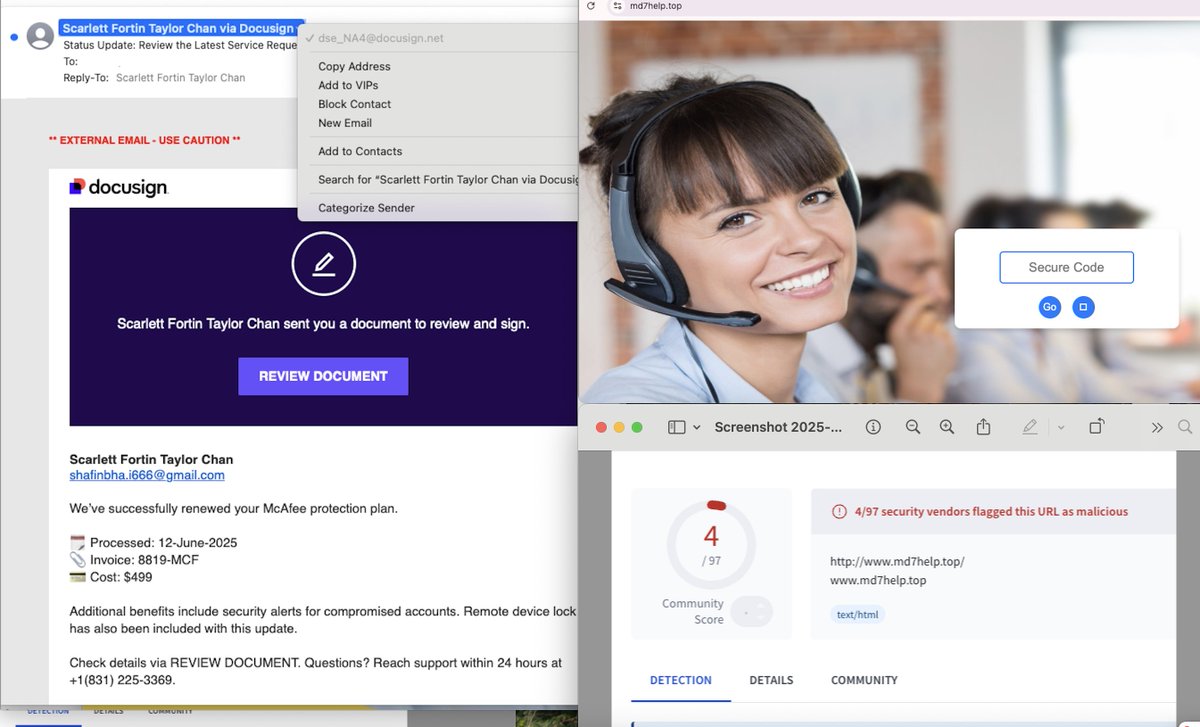Open the markup options chevron in Preview
The width and height of the screenshot is (1200, 727).
(1061, 427)
